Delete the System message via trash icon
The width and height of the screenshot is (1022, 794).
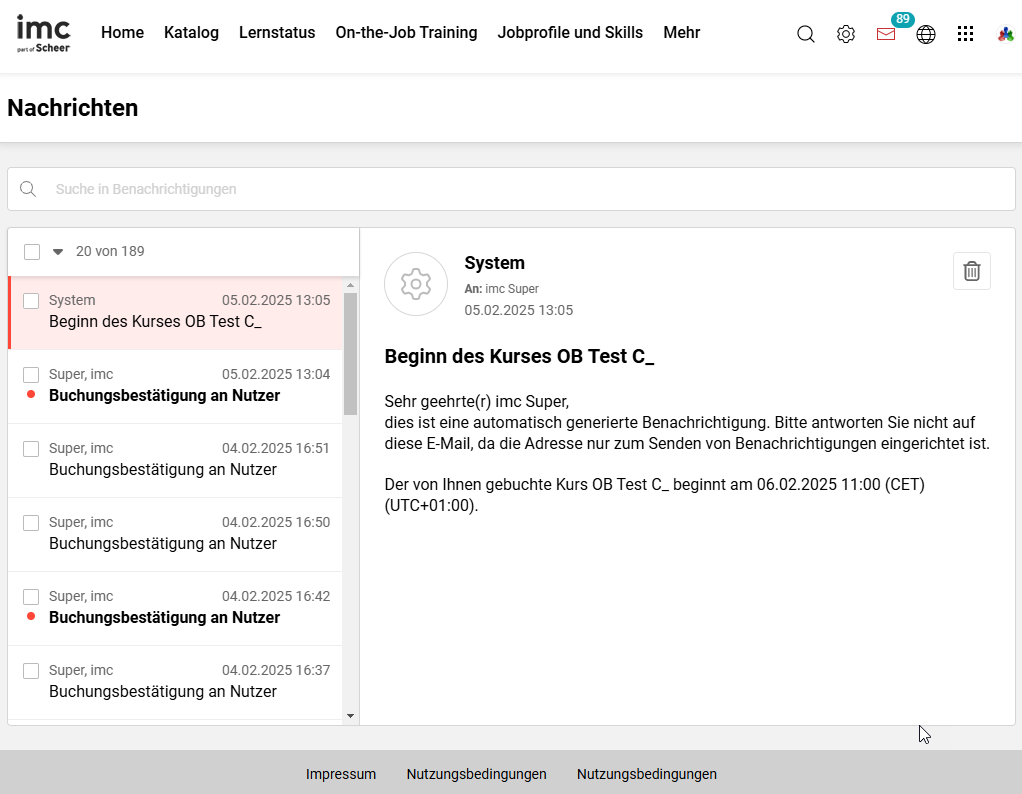point(971,270)
